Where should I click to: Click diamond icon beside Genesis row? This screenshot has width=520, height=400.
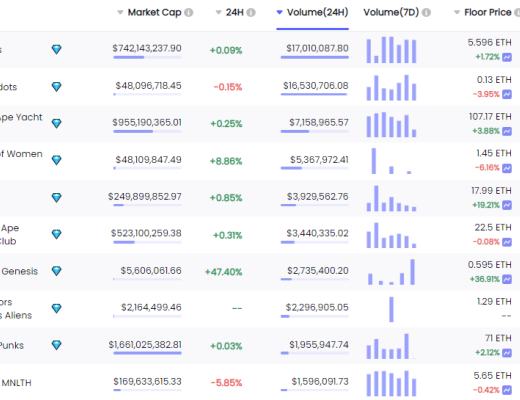coord(57,271)
